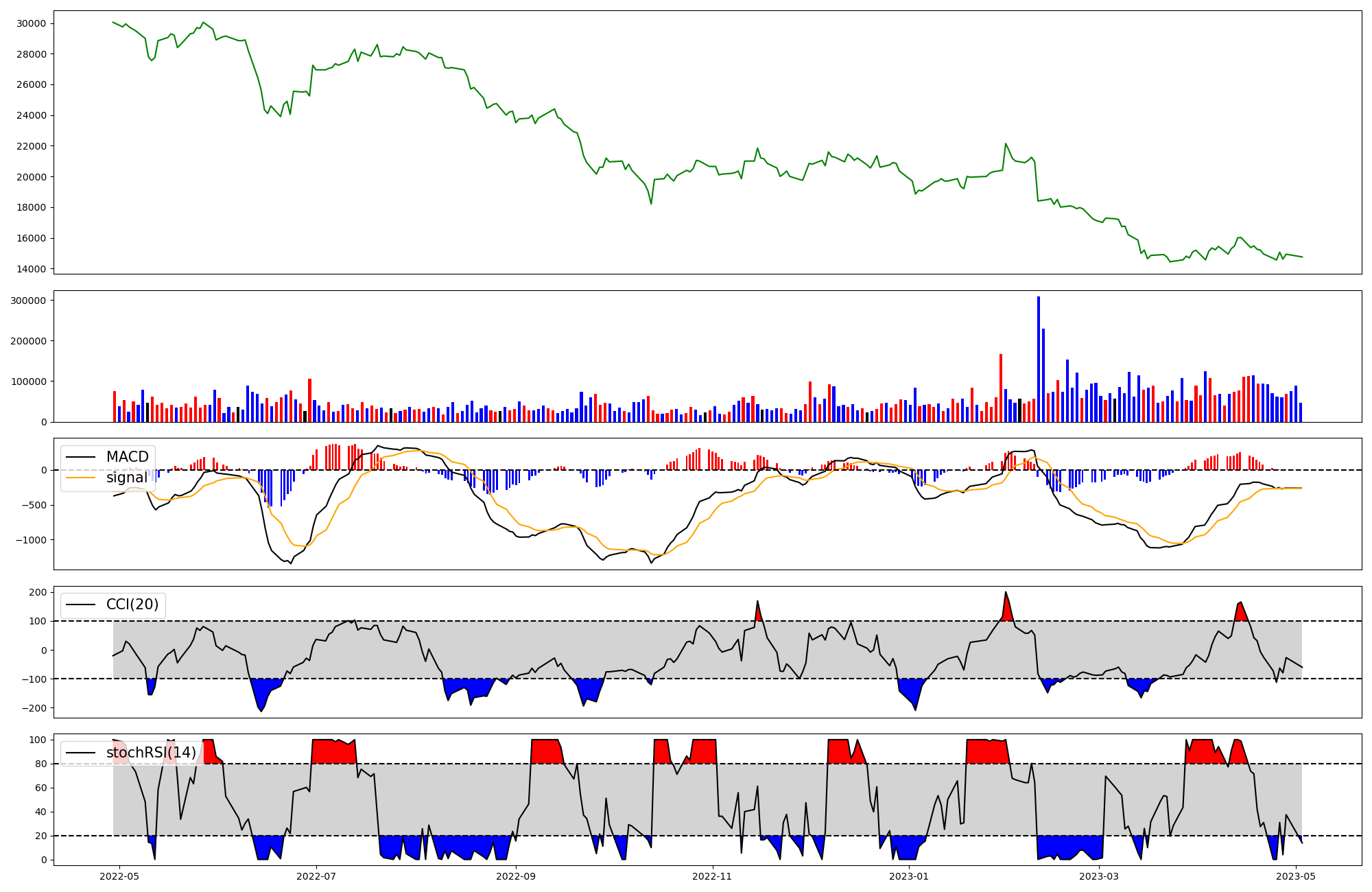Click the -1000 MACD axis label
The image size is (1372, 892).
coord(29,540)
